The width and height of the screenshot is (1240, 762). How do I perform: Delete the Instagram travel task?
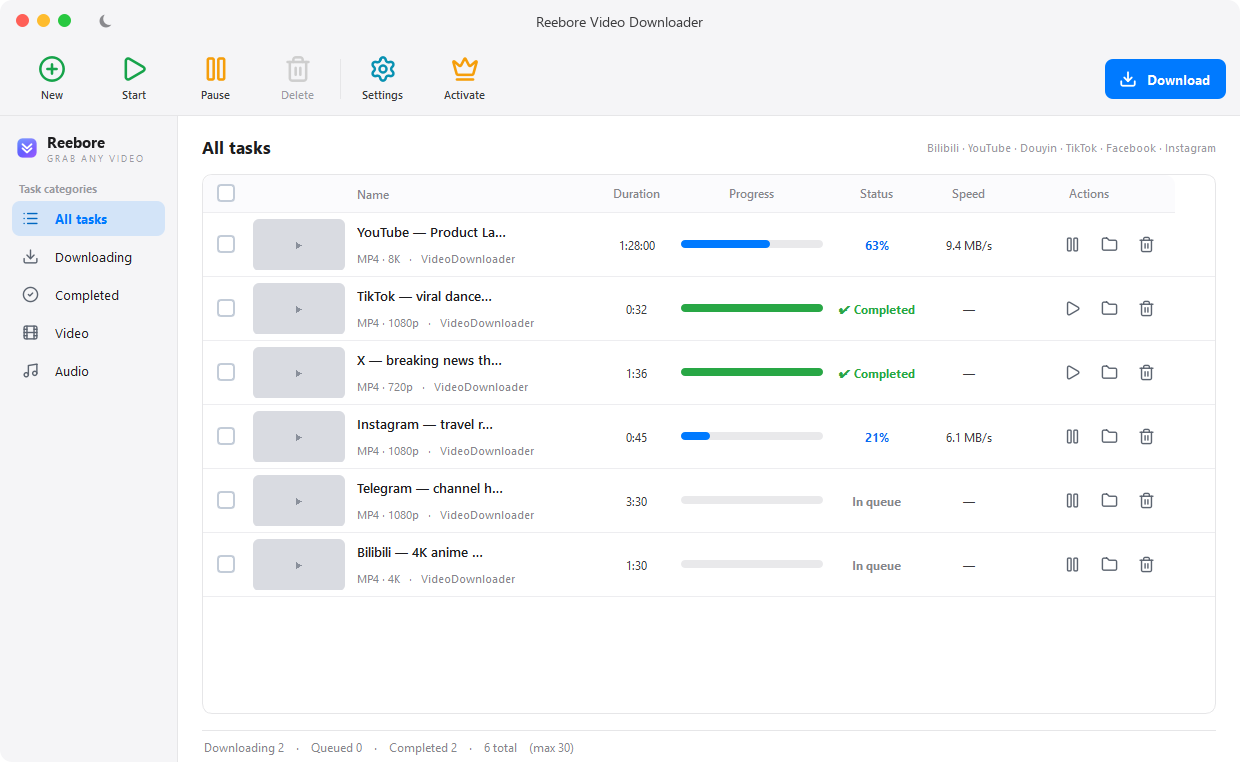coord(1147,437)
